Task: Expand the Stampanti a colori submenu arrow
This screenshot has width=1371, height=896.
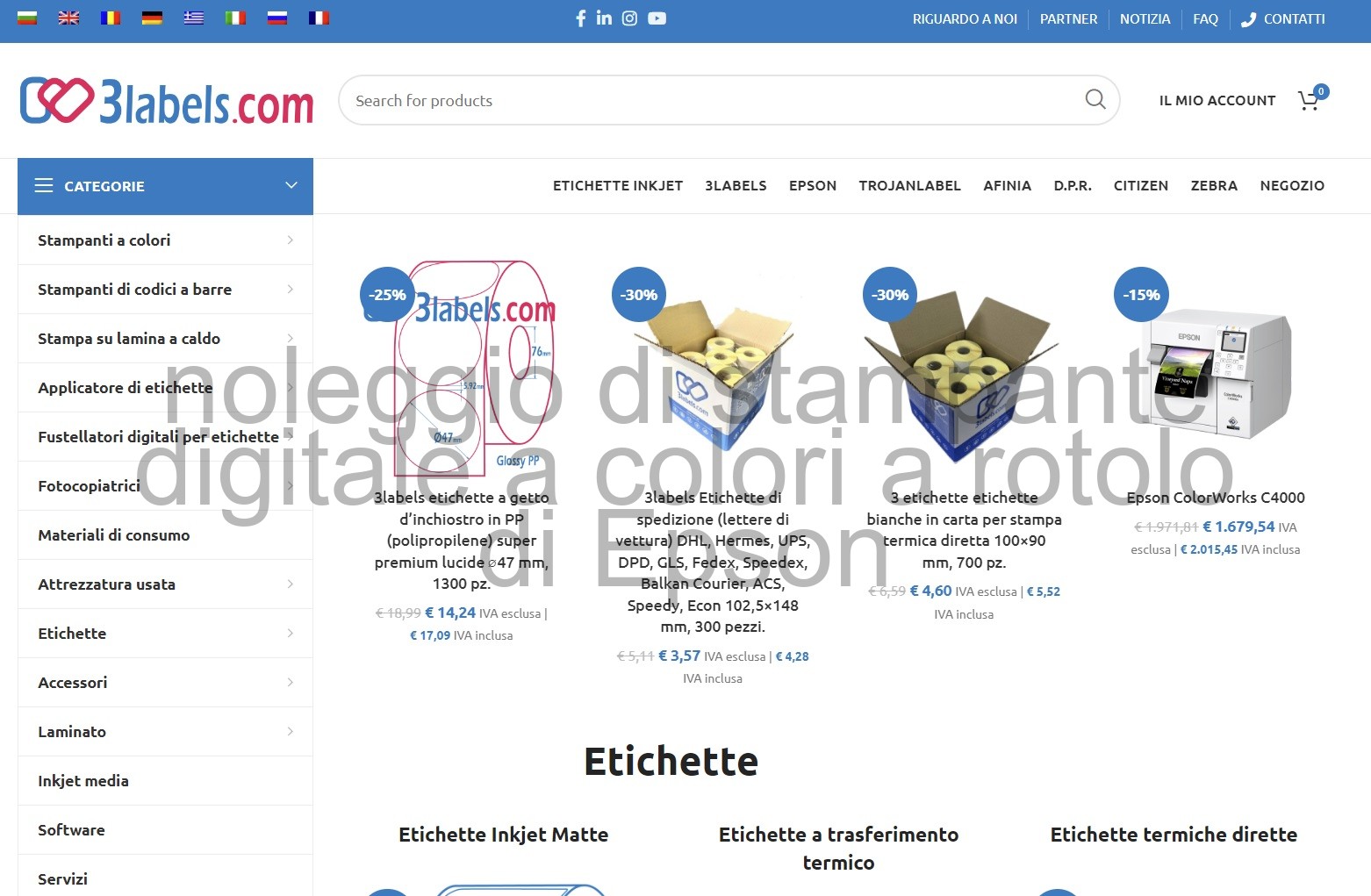Action: pyautogui.click(x=291, y=240)
